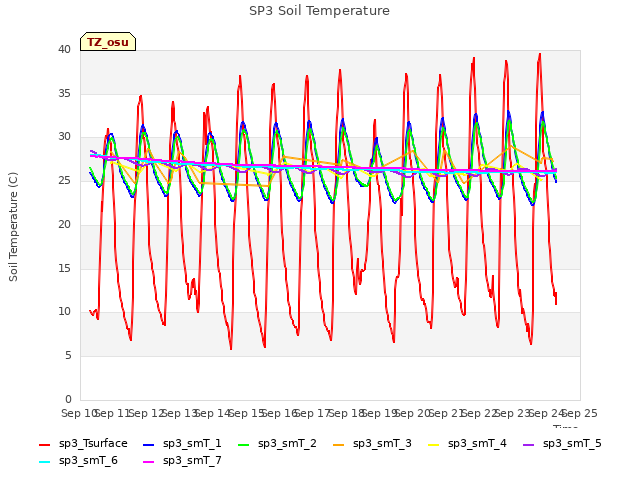Viewport: 640px width, 480px height.
Task: Click the 15 y-axis tick label
Action: pos(64,268)
